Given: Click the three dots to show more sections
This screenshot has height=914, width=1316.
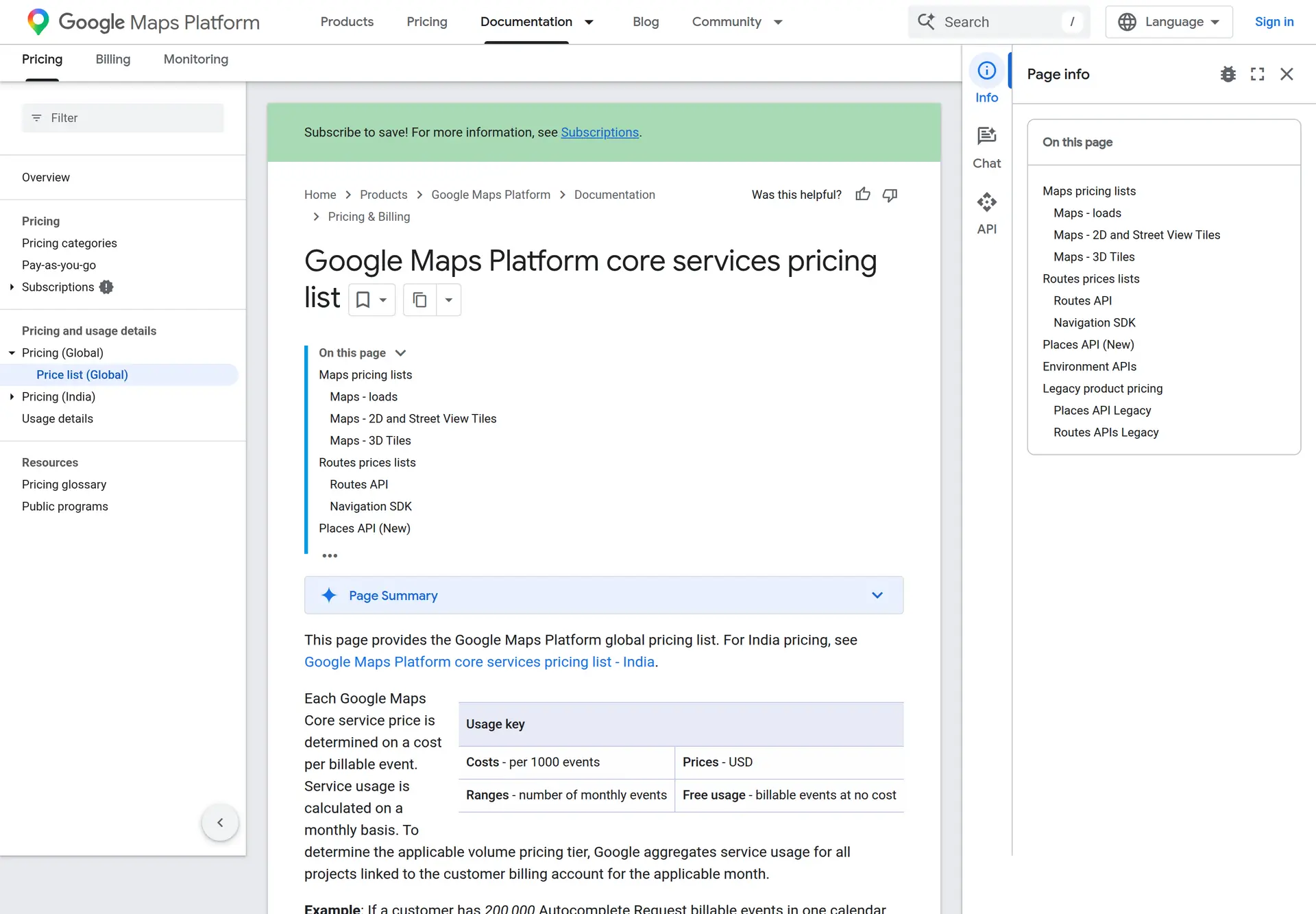Looking at the screenshot, I should 330,555.
